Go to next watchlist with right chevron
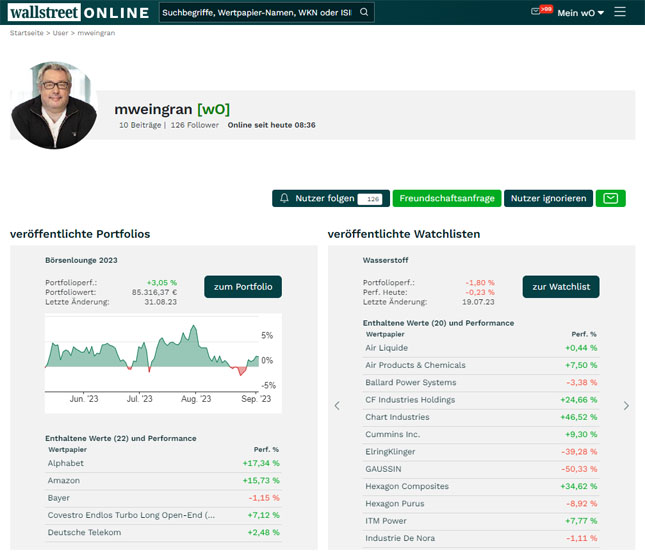This screenshot has height=555, width=645. coord(626,406)
